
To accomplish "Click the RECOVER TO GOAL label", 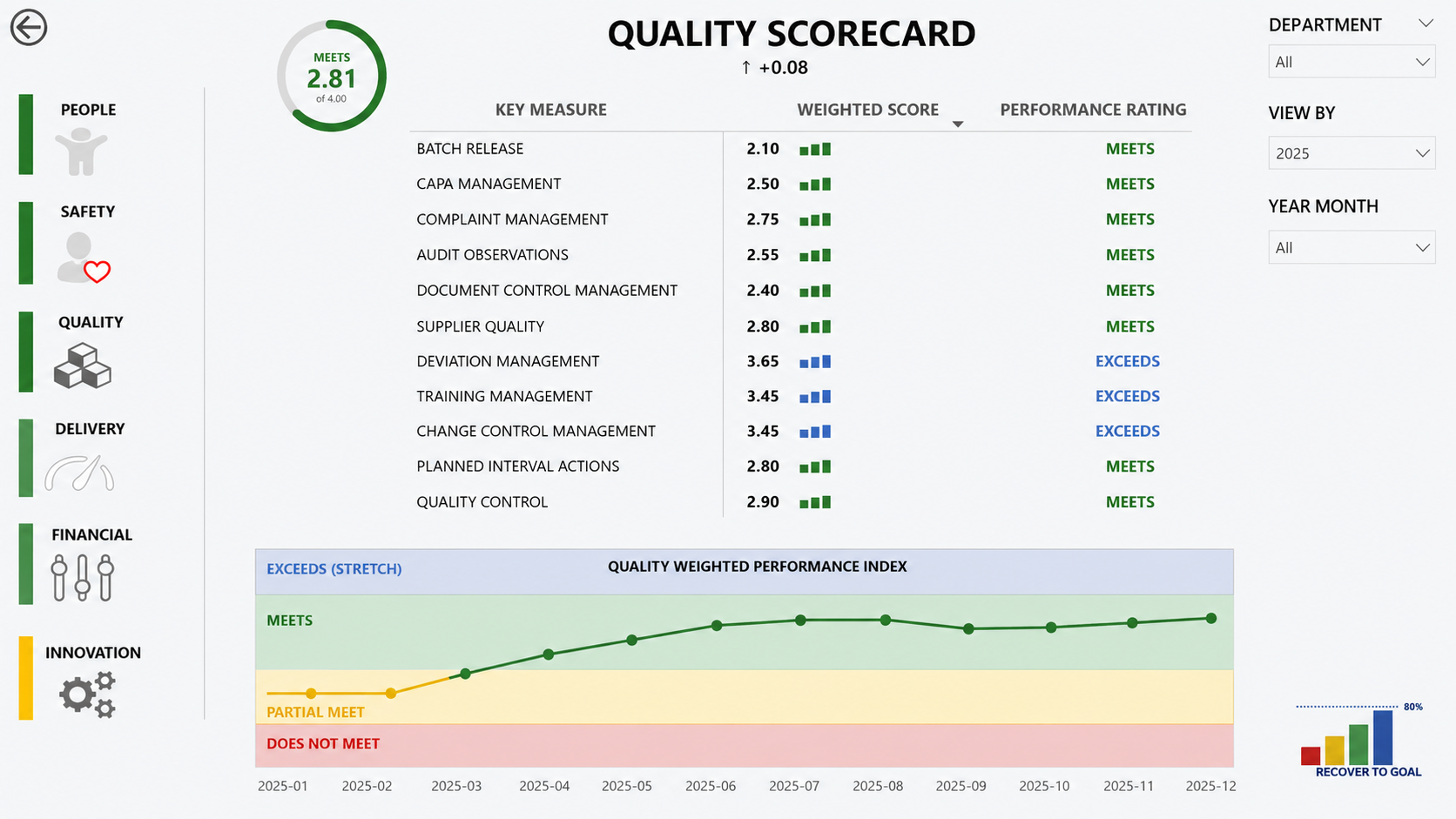I will click(1368, 772).
